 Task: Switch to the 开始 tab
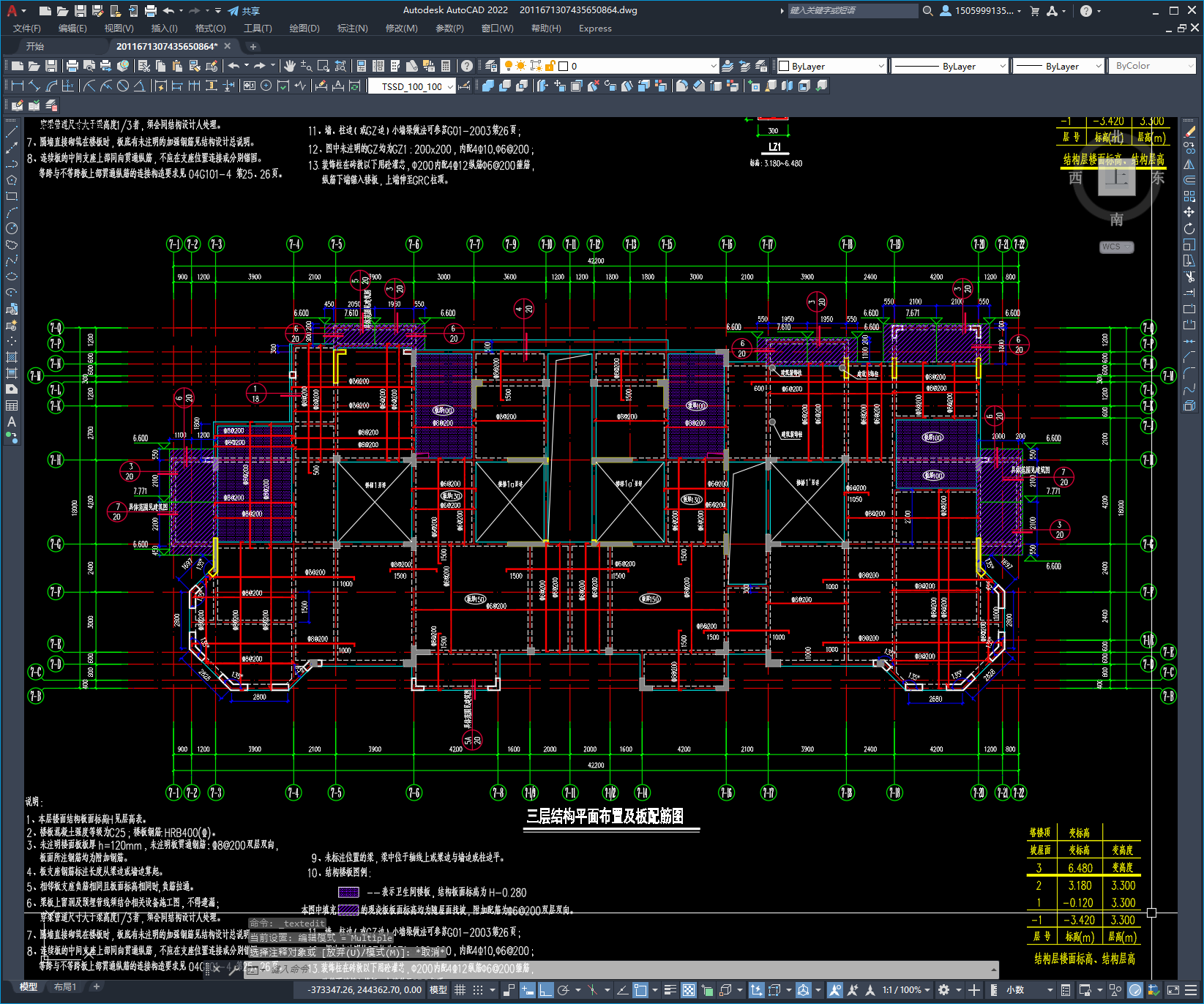click(x=35, y=46)
